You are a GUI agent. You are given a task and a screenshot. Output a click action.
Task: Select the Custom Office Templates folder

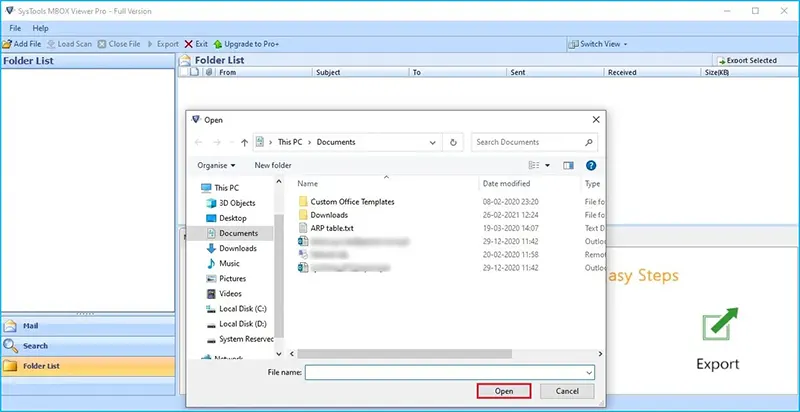tap(352, 201)
